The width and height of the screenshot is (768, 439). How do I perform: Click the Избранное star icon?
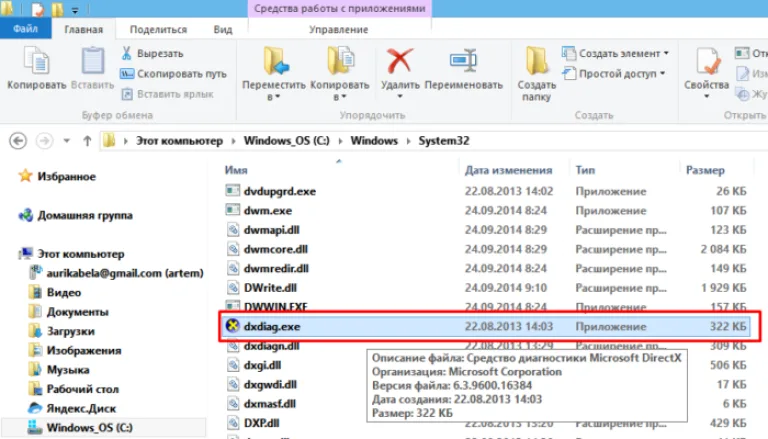click(x=25, y=175)
